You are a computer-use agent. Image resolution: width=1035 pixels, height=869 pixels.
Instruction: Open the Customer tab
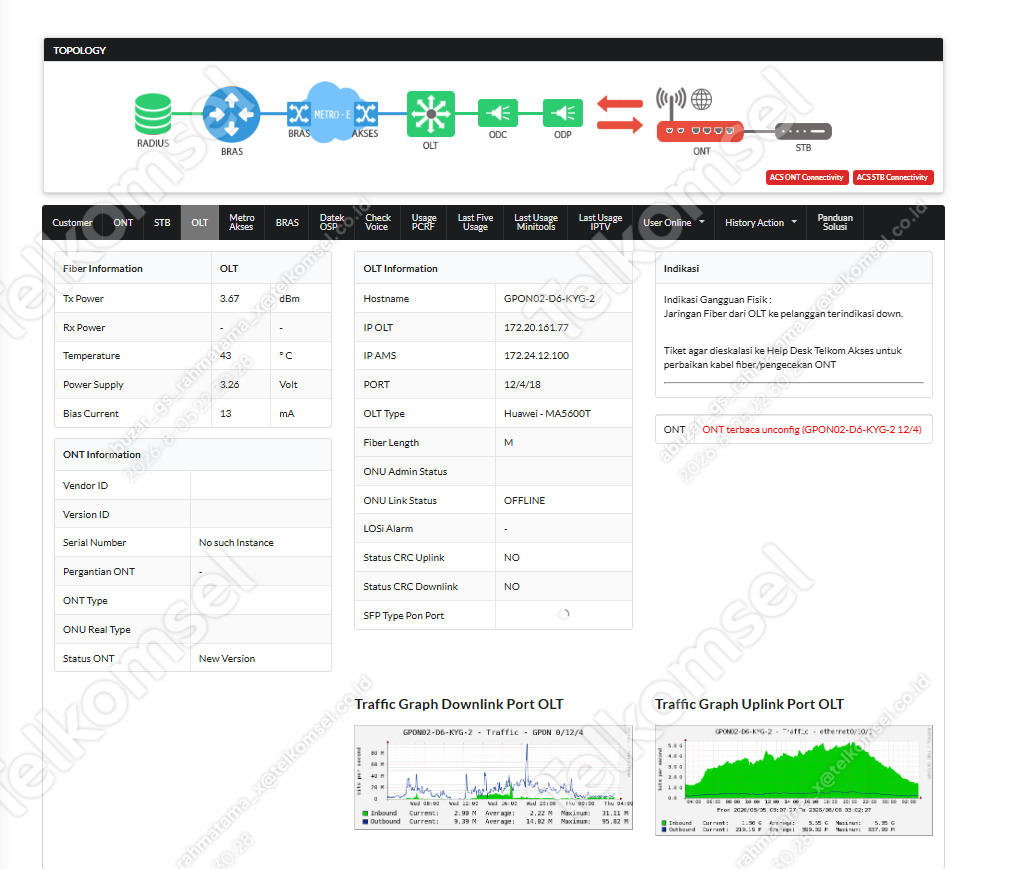pyautogui.click(x=73, y=222)
